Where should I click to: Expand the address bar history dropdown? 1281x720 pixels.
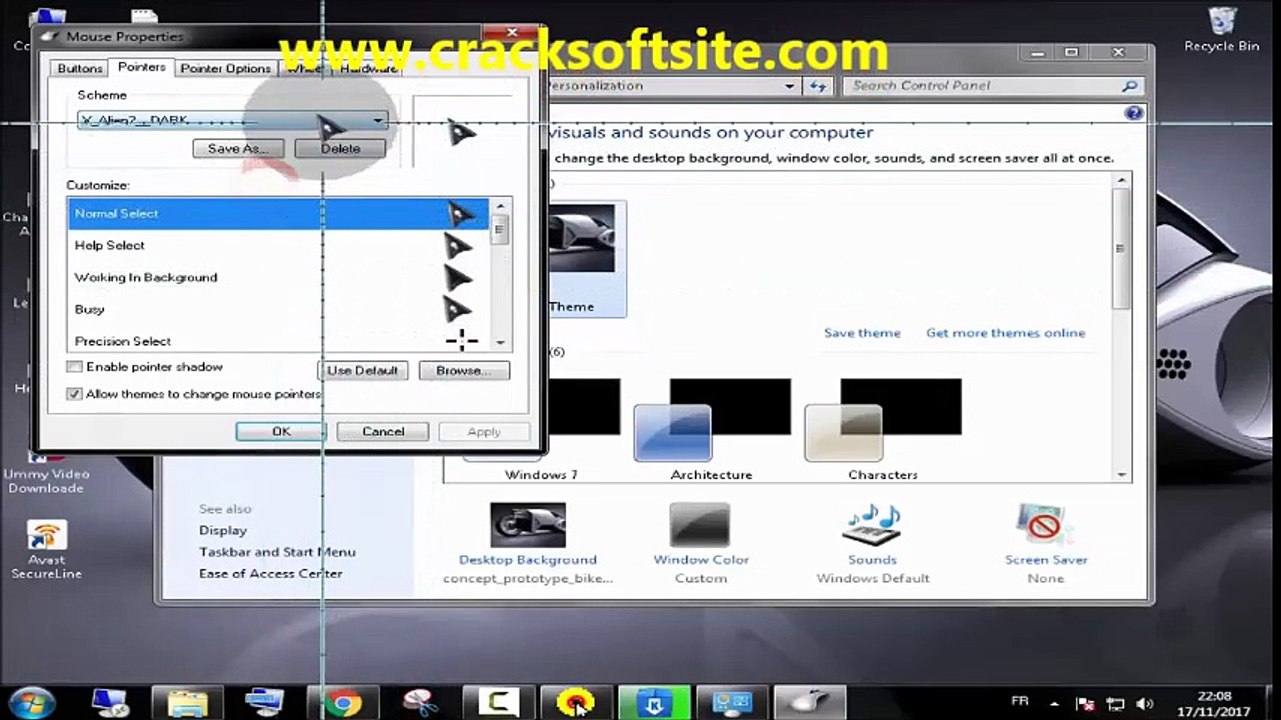click(x=791, y=86)
